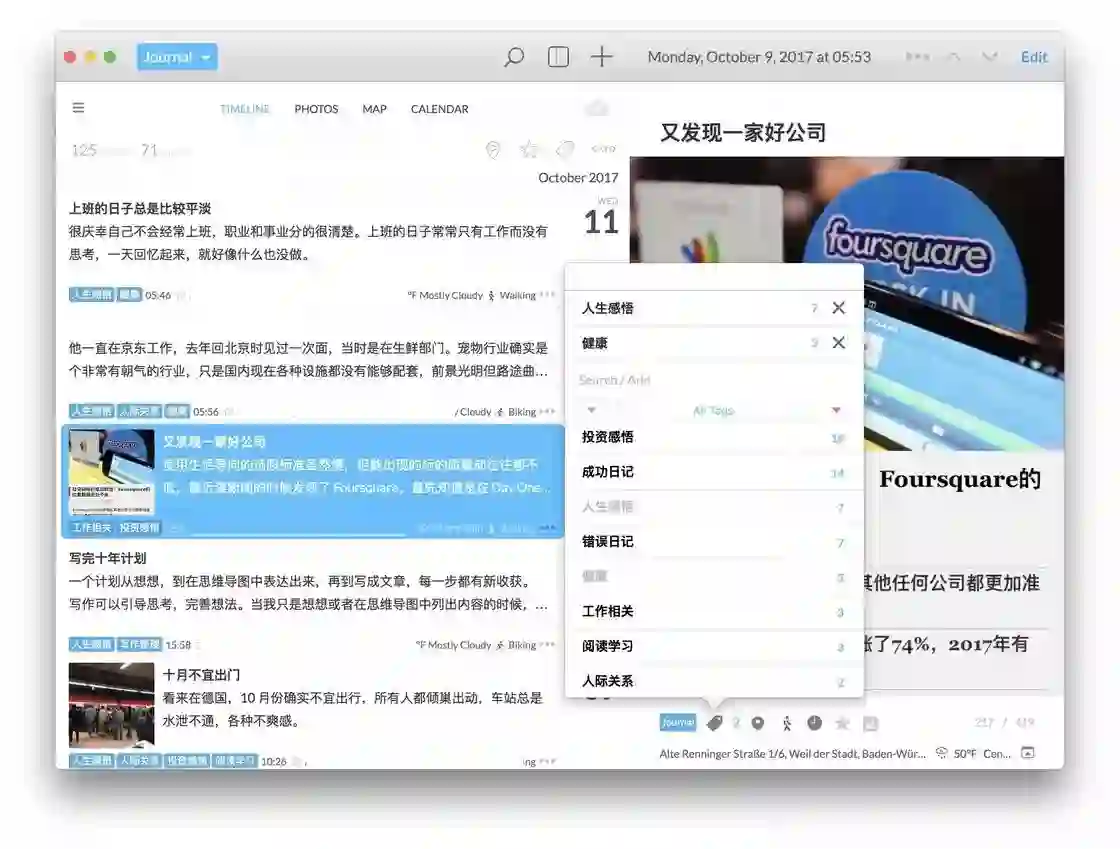Click the Walking label on 05:46 entry
Screen dimensions: 1120x849
518,295
